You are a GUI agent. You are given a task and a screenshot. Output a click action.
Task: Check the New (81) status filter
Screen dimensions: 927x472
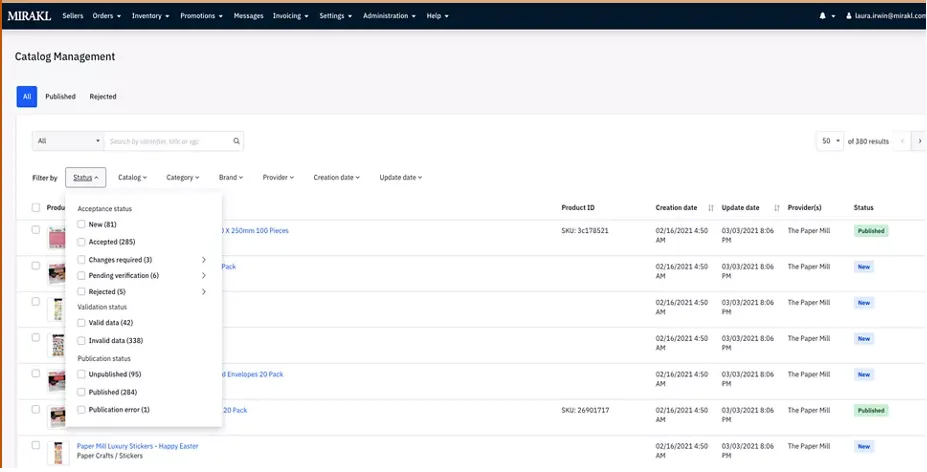click(x=82, y=224)
